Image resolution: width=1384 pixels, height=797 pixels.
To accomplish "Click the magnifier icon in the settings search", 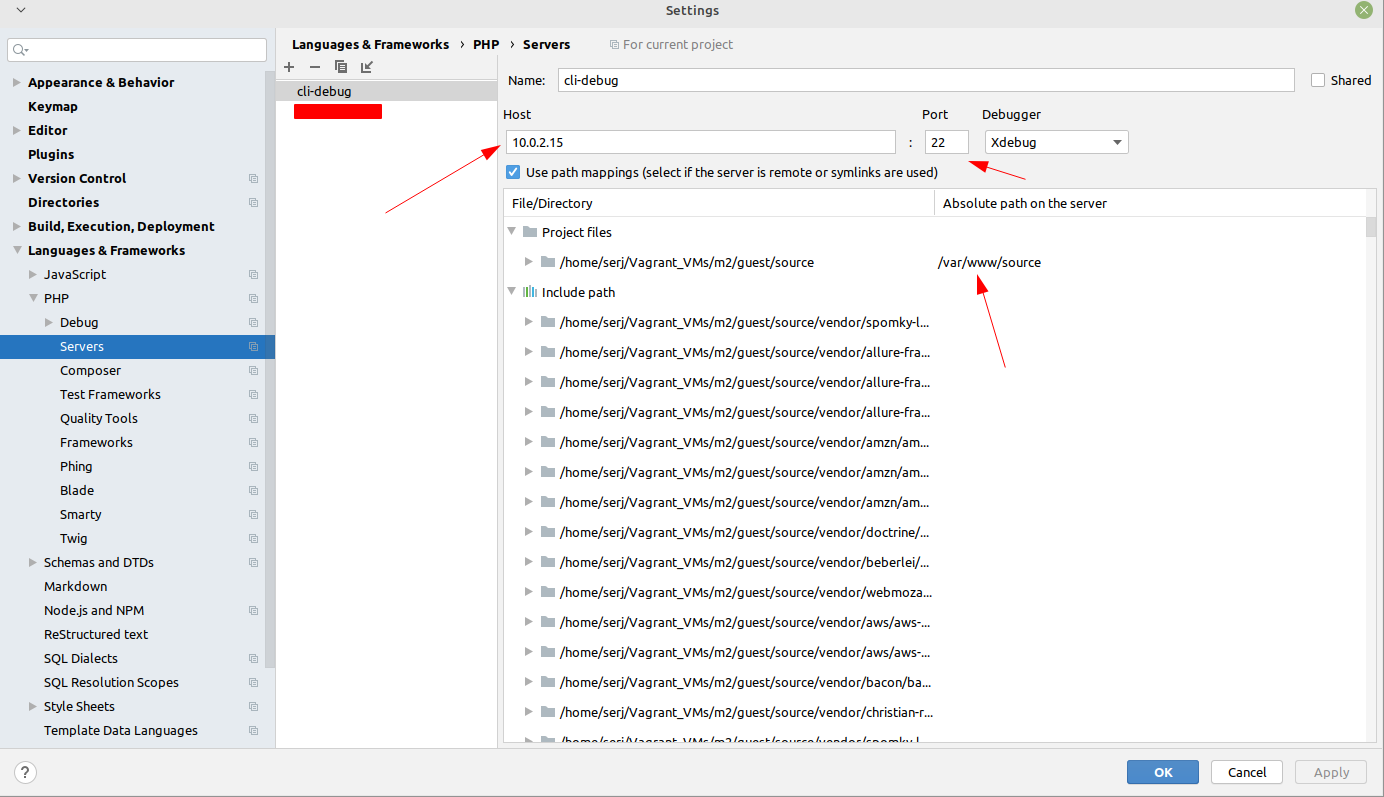I will (21, 50).
